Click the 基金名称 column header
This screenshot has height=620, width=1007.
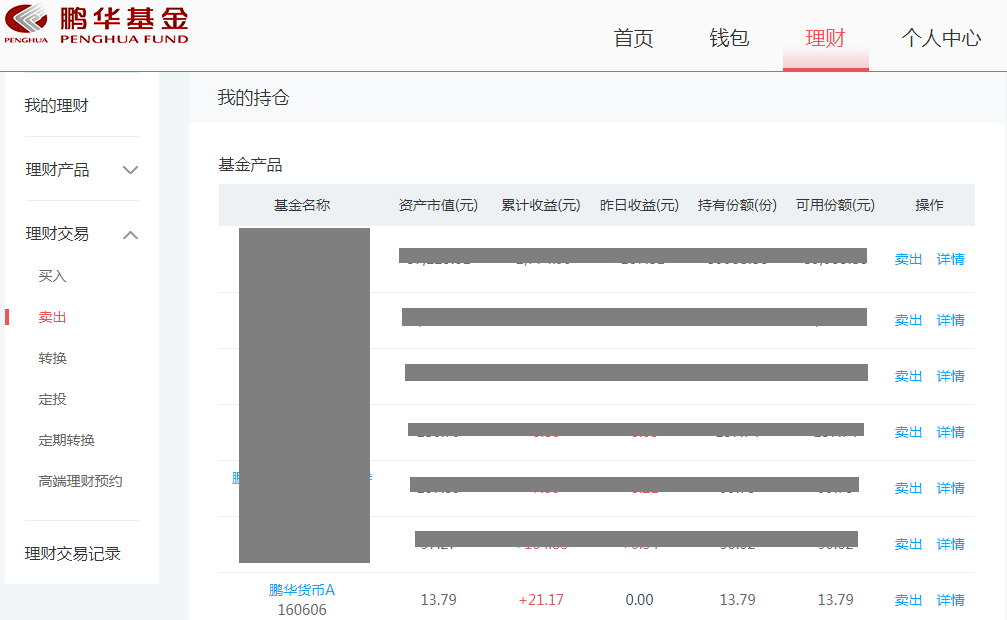point(302,206)
